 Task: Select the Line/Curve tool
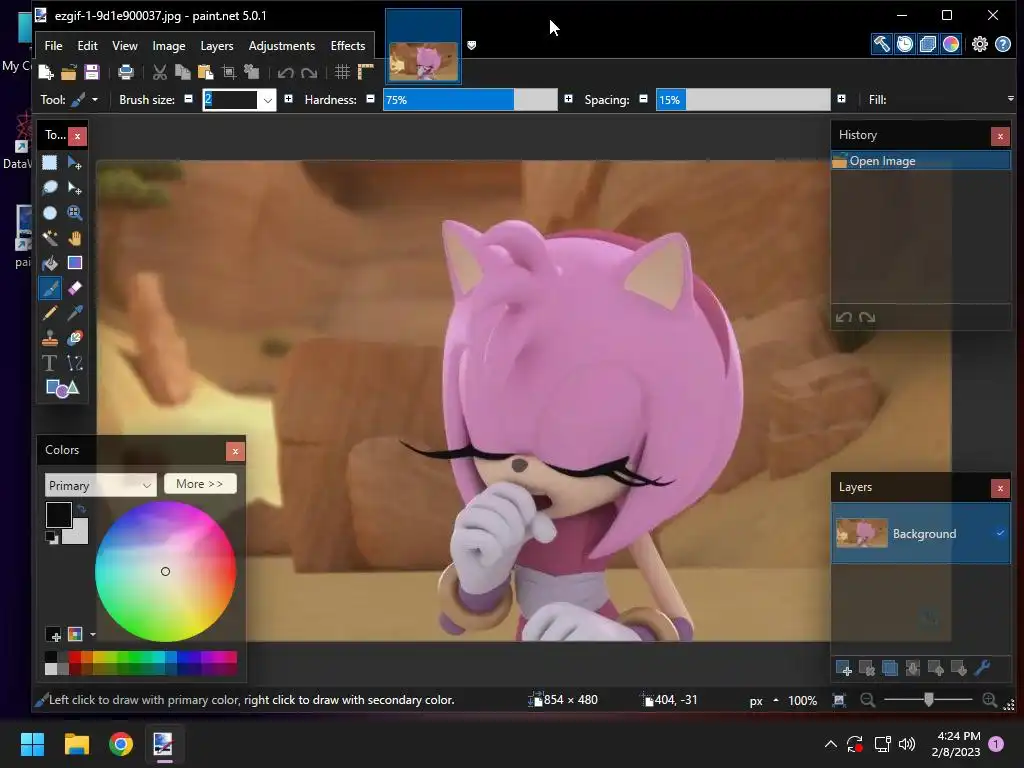[x=74, y=362]
